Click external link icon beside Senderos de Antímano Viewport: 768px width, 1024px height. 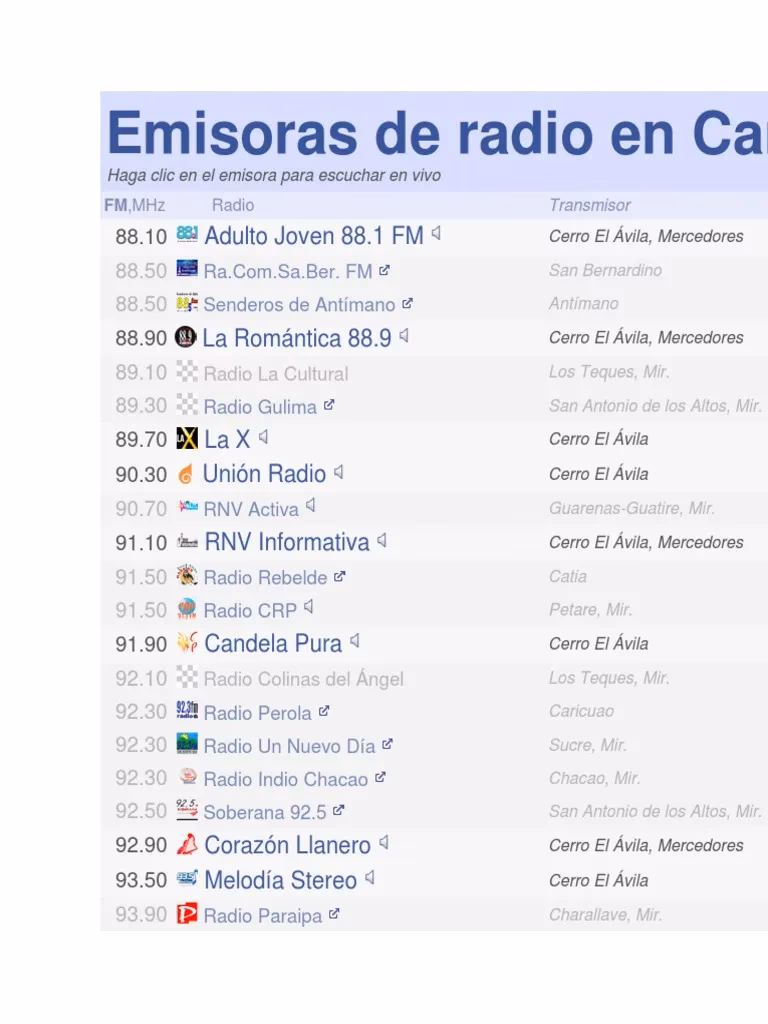408,303
